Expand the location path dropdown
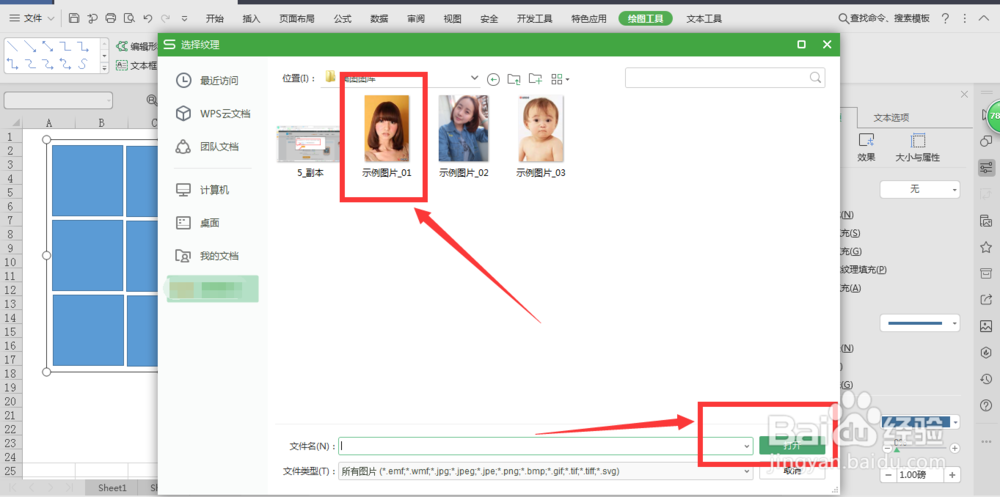 [474, 78]
